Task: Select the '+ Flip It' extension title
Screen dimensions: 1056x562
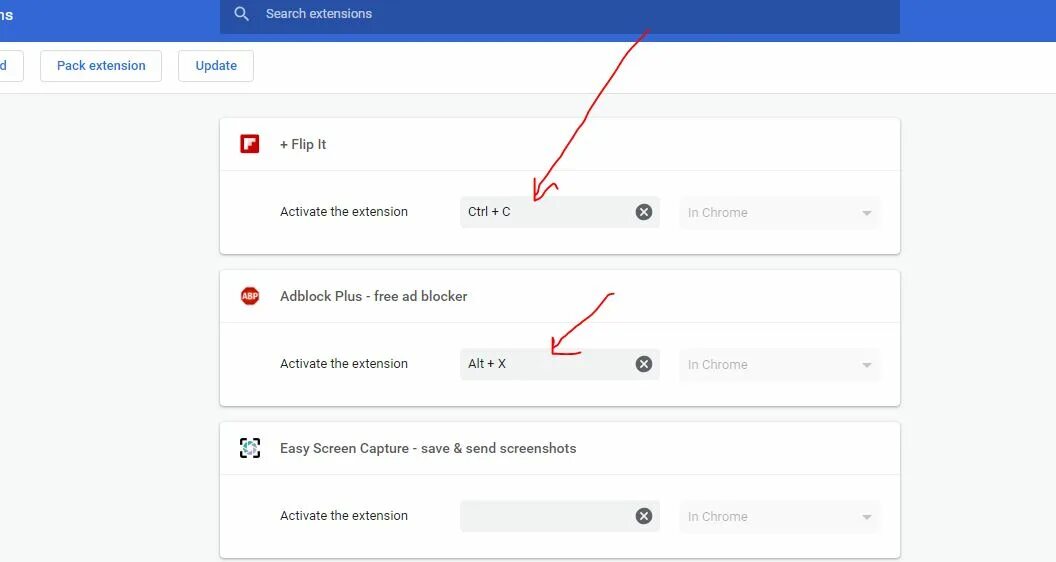Action: (303, 144)
